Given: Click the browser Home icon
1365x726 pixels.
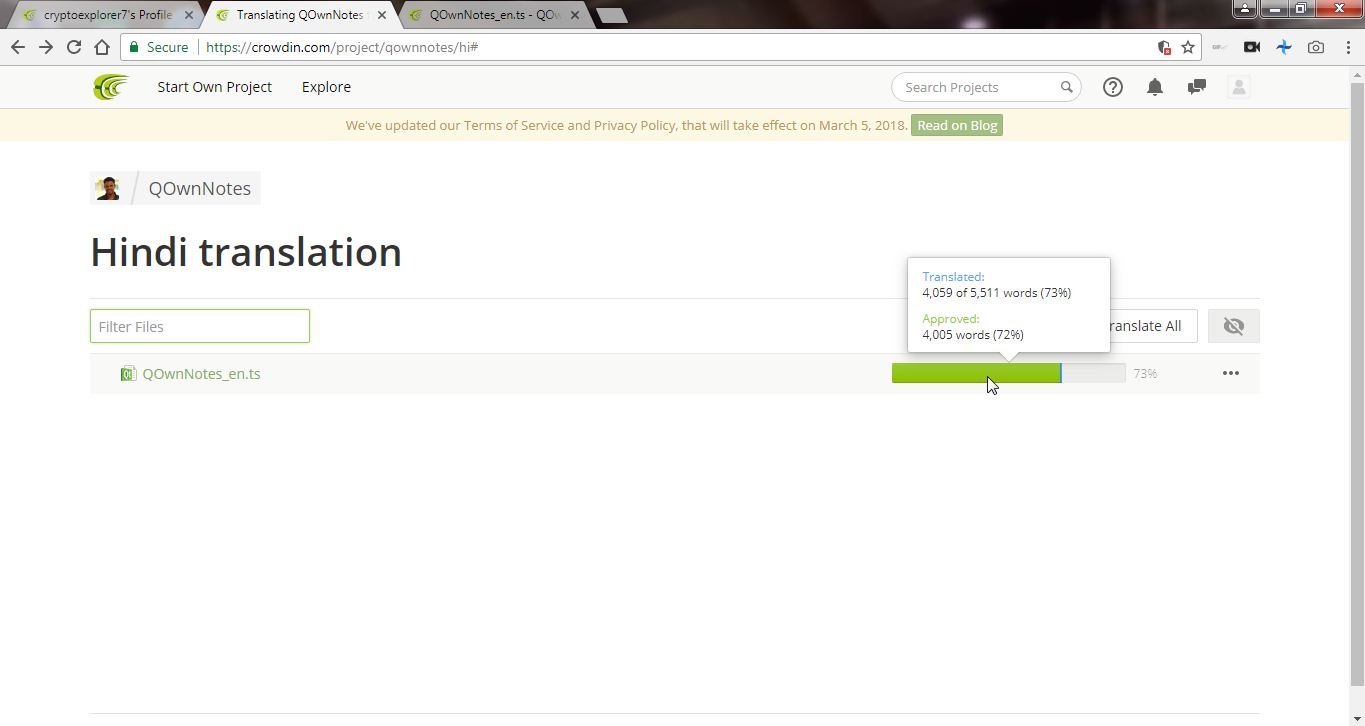Looking at the screenshot, I should 101,47.
